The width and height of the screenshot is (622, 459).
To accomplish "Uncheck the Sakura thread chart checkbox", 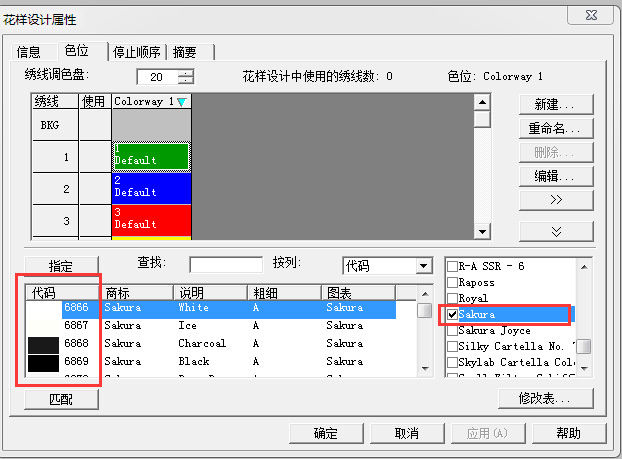I will point(452,314).
